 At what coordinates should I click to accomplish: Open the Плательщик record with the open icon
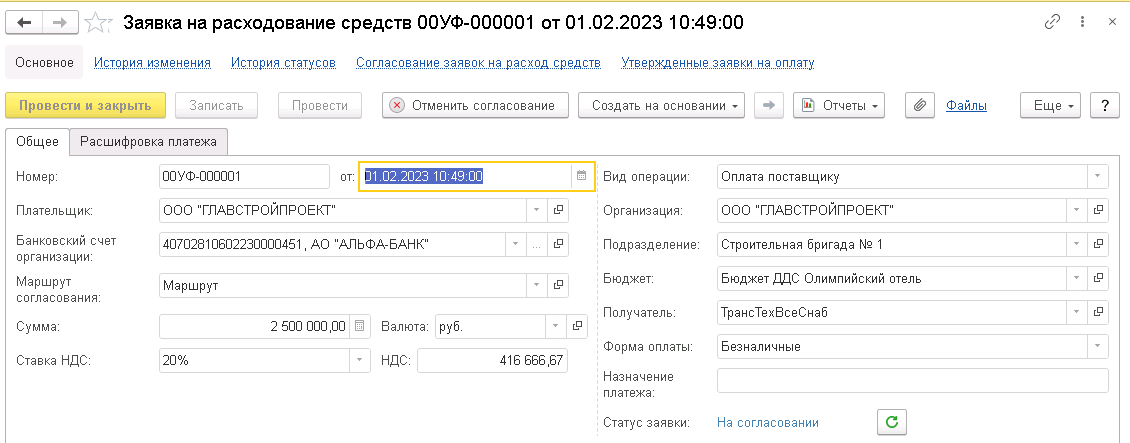(558, 210)
